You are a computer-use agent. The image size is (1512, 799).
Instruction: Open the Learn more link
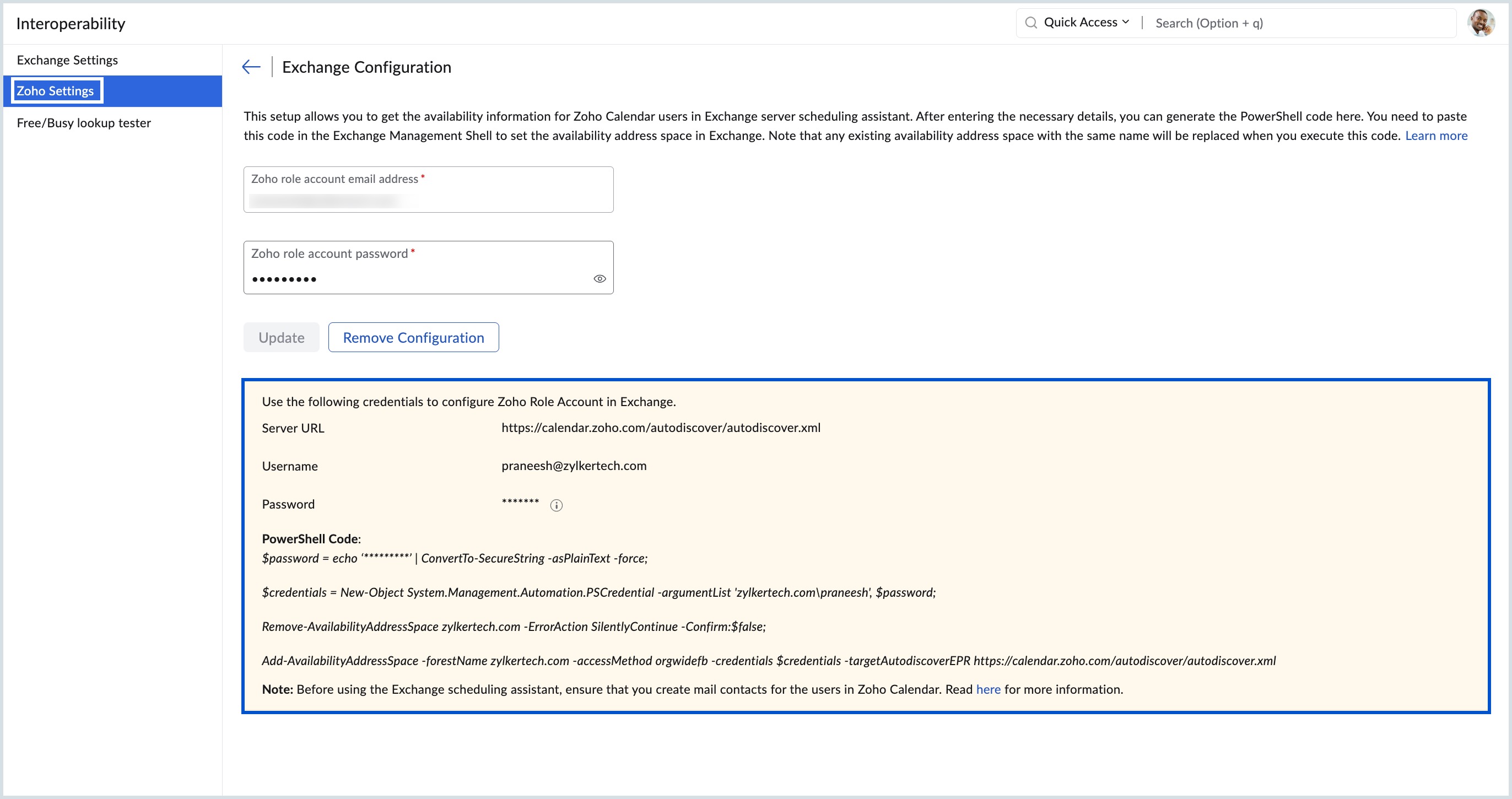(1436, 136)
